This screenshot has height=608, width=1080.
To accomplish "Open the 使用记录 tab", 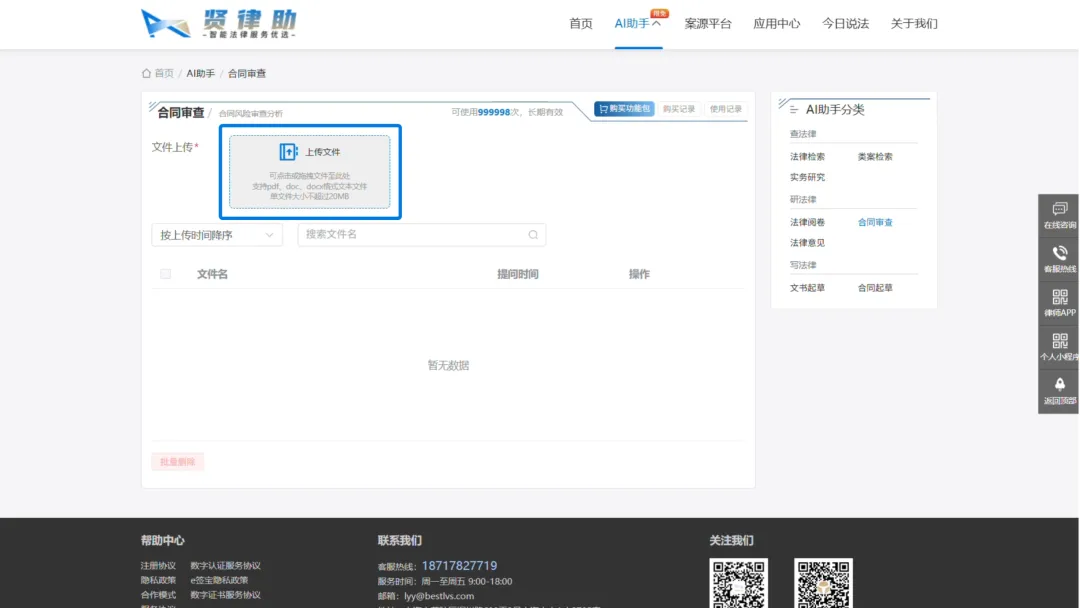I will pyautogui.click(x=725, y=109).
